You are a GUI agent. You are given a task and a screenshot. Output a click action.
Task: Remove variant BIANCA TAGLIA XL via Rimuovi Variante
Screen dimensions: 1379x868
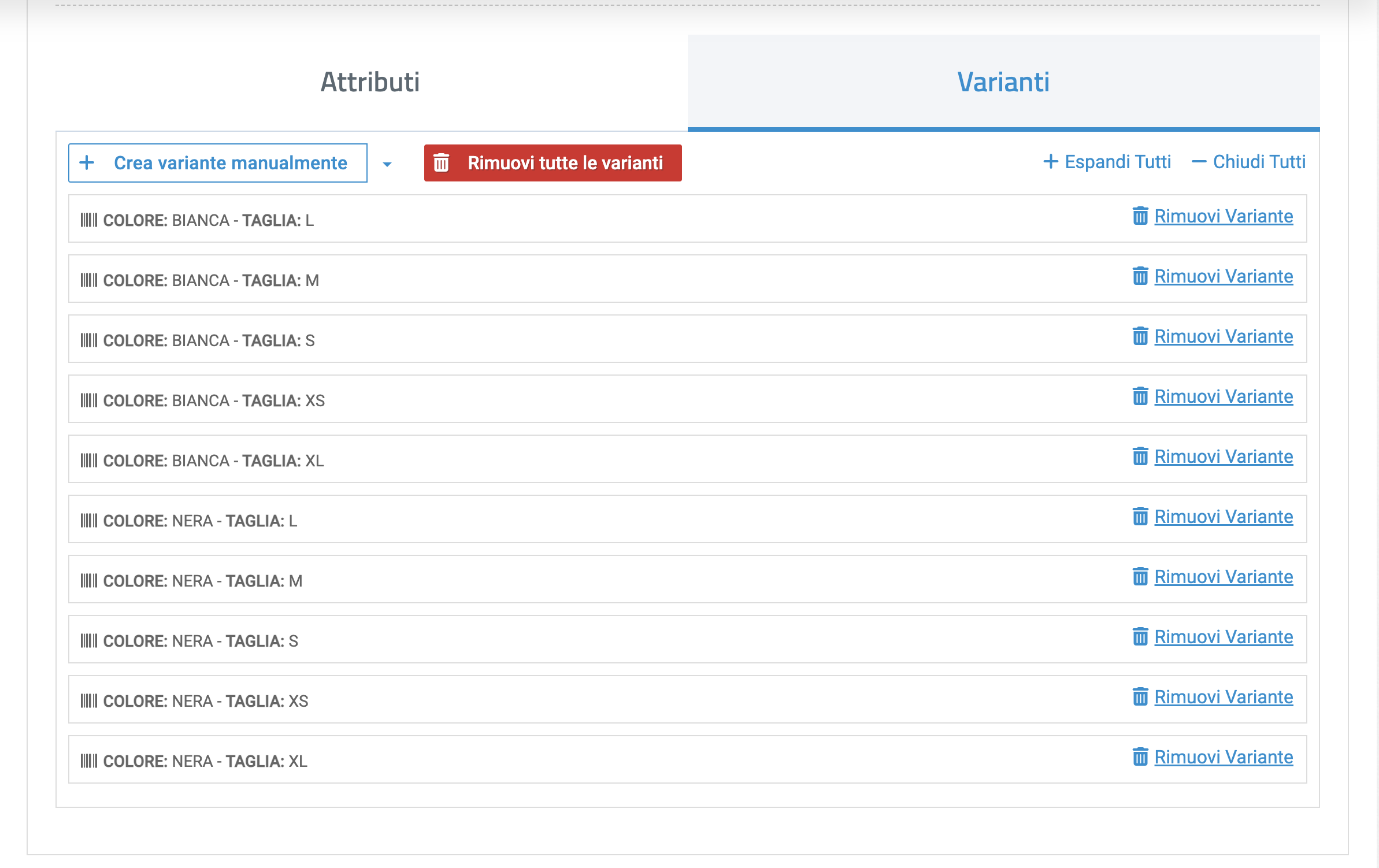pyautogui.click(x=1224, y=457)
